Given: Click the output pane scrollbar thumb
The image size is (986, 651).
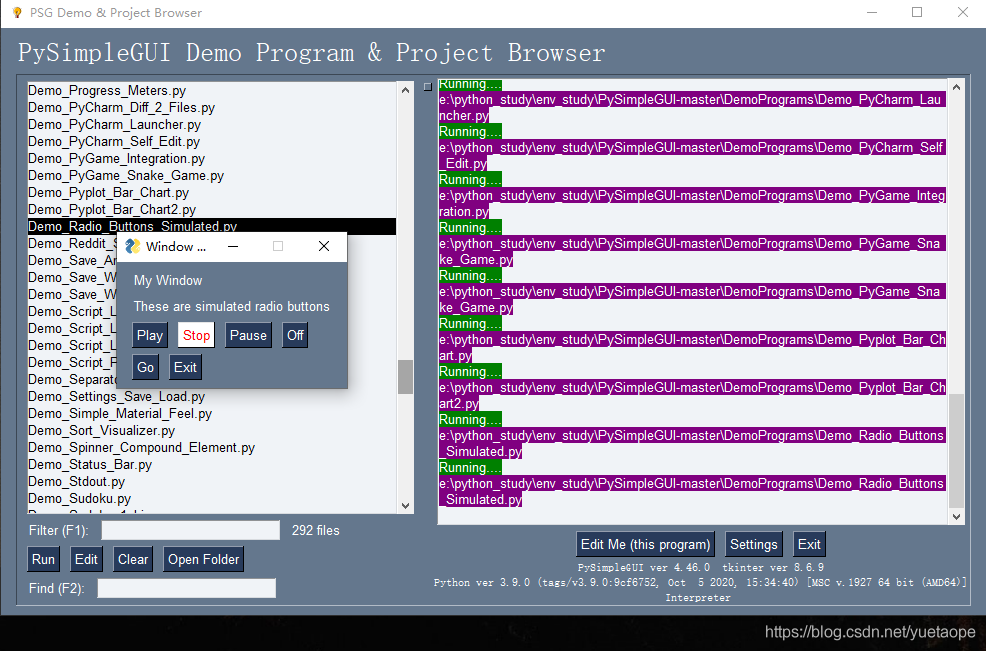Looking at the screenshot, I should [x=956, y=450].
